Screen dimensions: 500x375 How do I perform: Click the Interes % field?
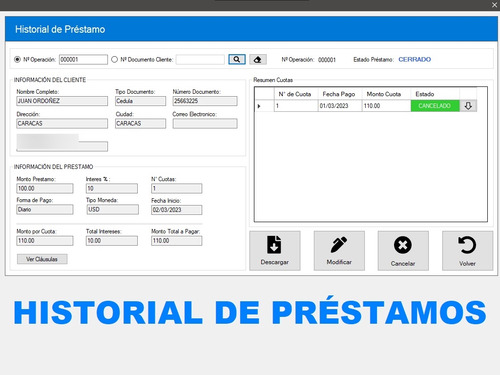(112, 188)
